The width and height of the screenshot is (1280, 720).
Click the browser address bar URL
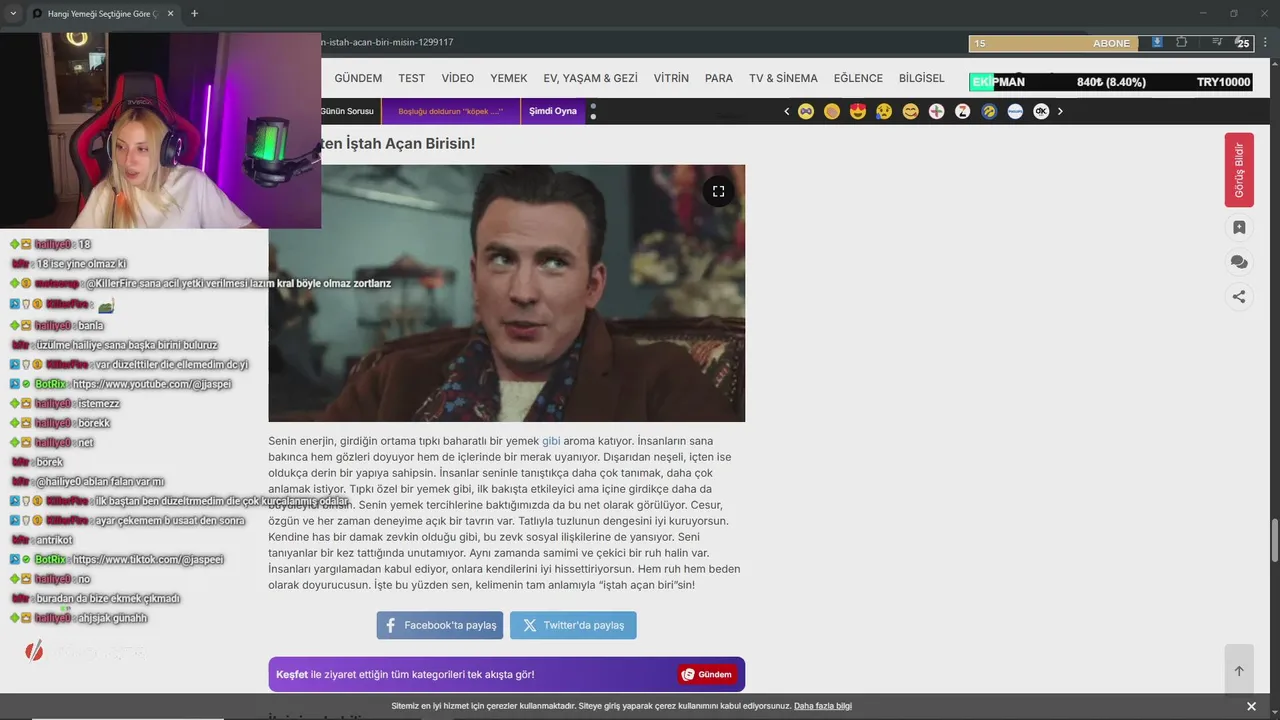pyautogui.click(x=390, y=42)
